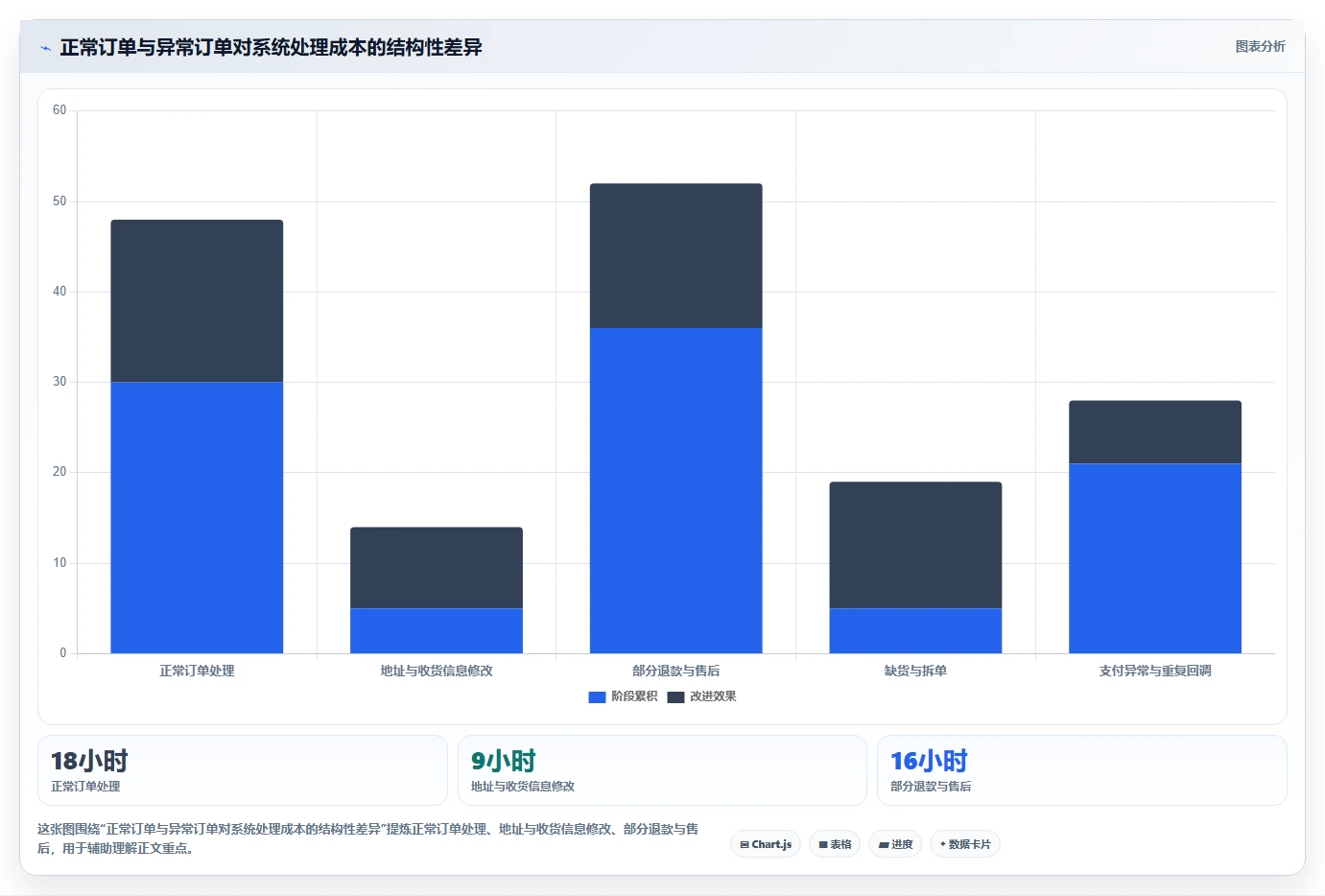Click the y-axis value 20
The image size is (1325, 896).
pos(59,472)
